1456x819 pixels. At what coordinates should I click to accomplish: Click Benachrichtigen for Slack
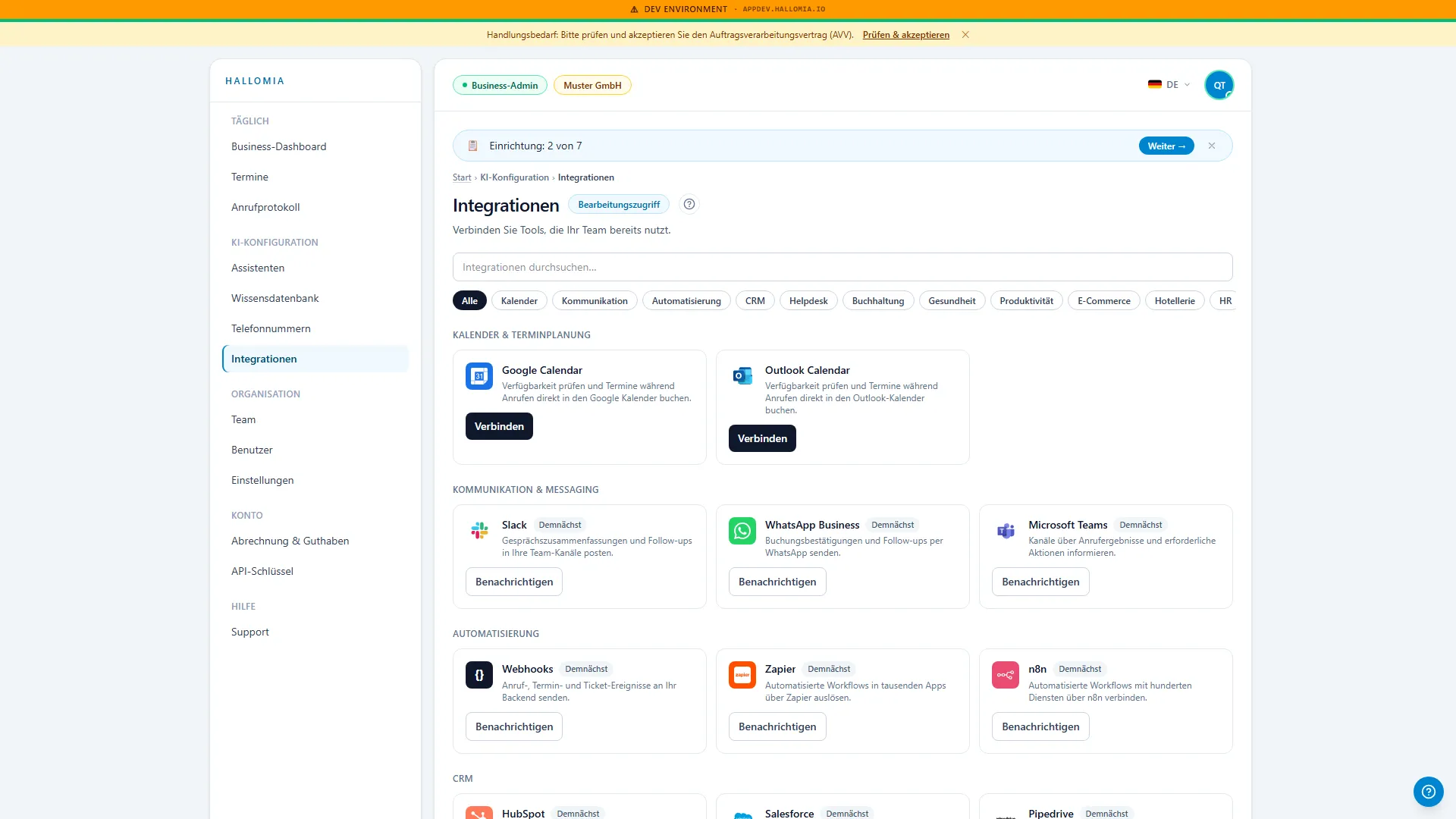[514, 582]
